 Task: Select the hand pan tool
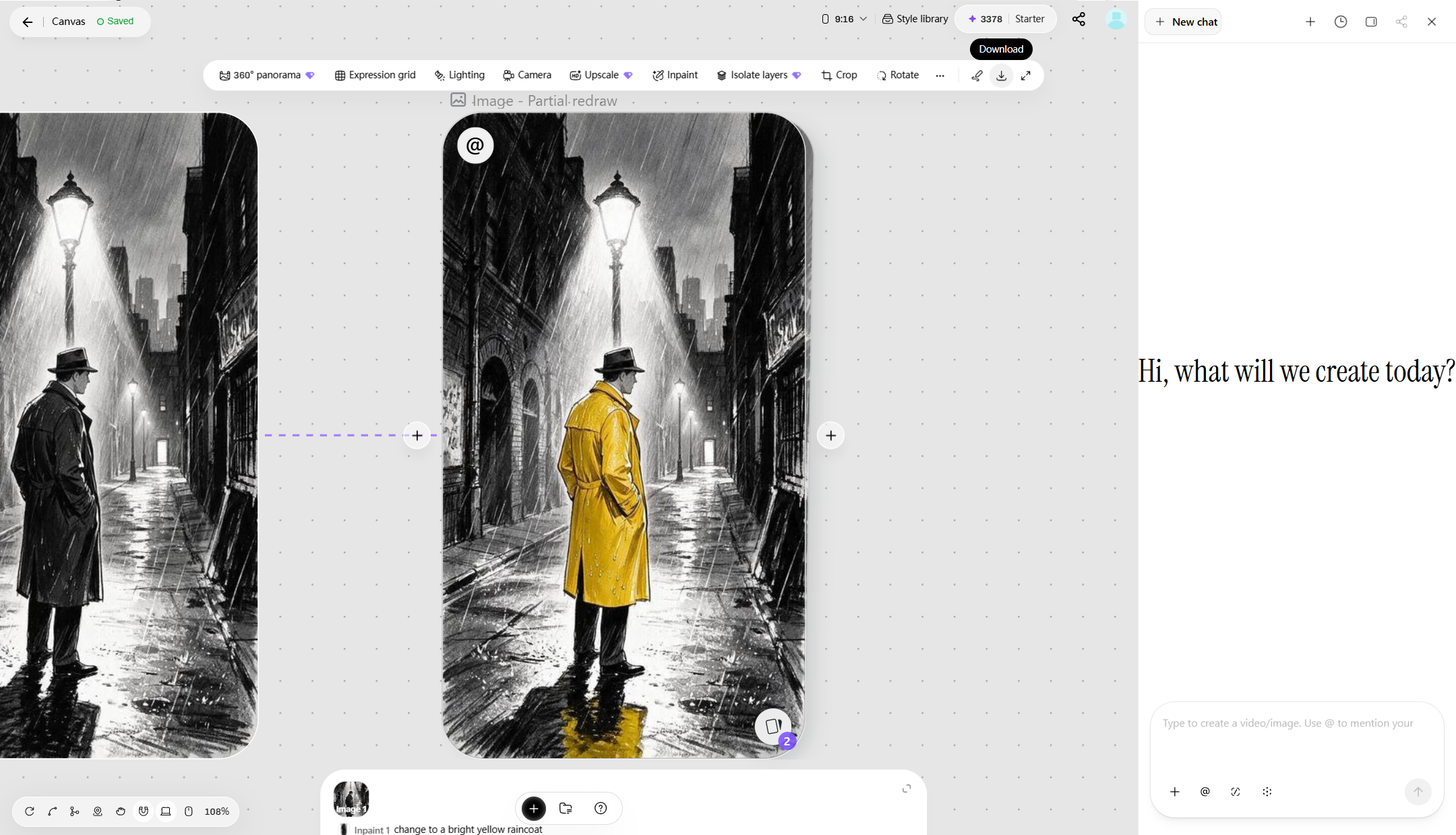[x=121, y=811]
